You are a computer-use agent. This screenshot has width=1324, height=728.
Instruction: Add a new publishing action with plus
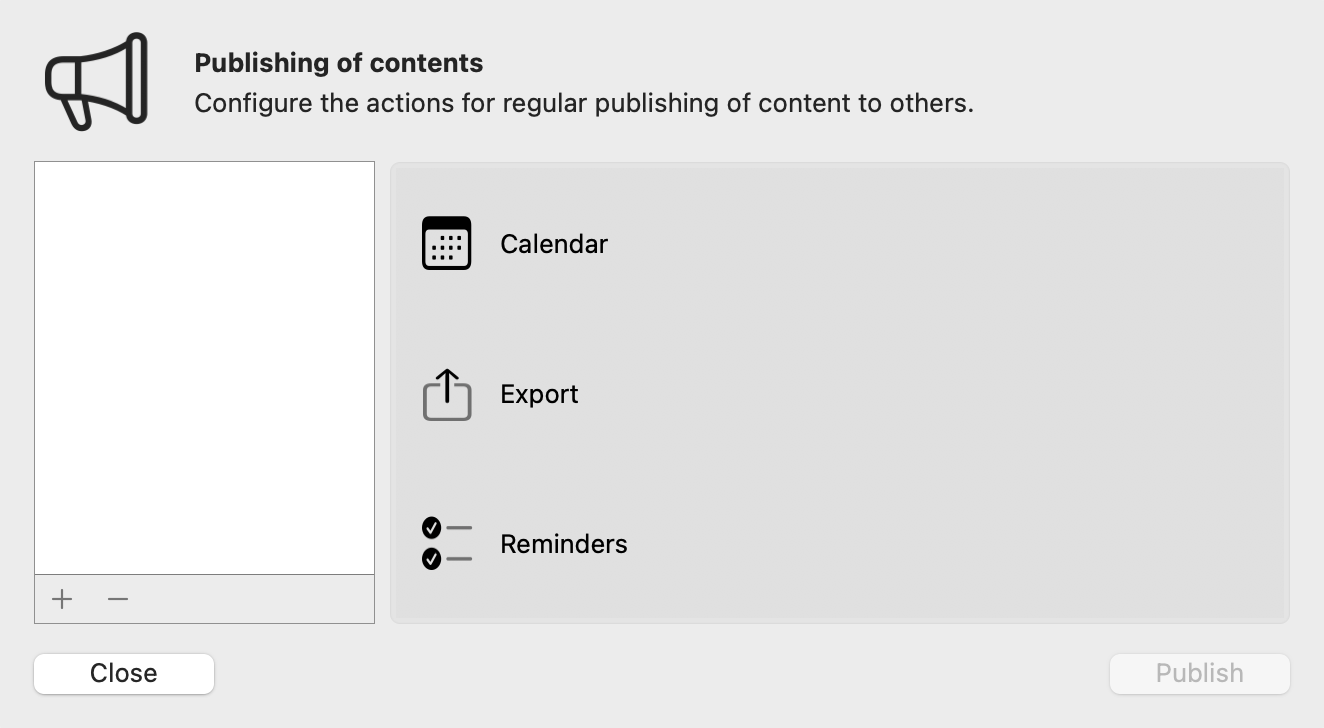tap(61, 599)
